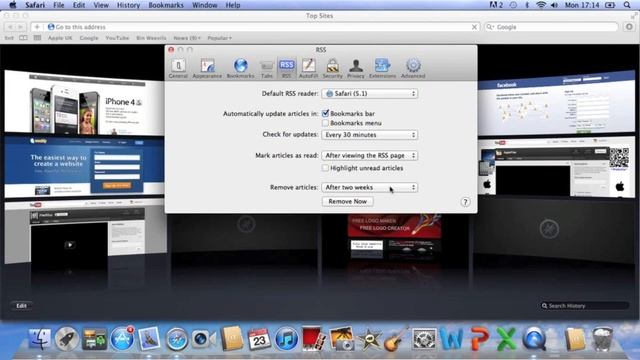
Task: Open the Default RSS reader dropdown
Action: [x=370, y=93]
